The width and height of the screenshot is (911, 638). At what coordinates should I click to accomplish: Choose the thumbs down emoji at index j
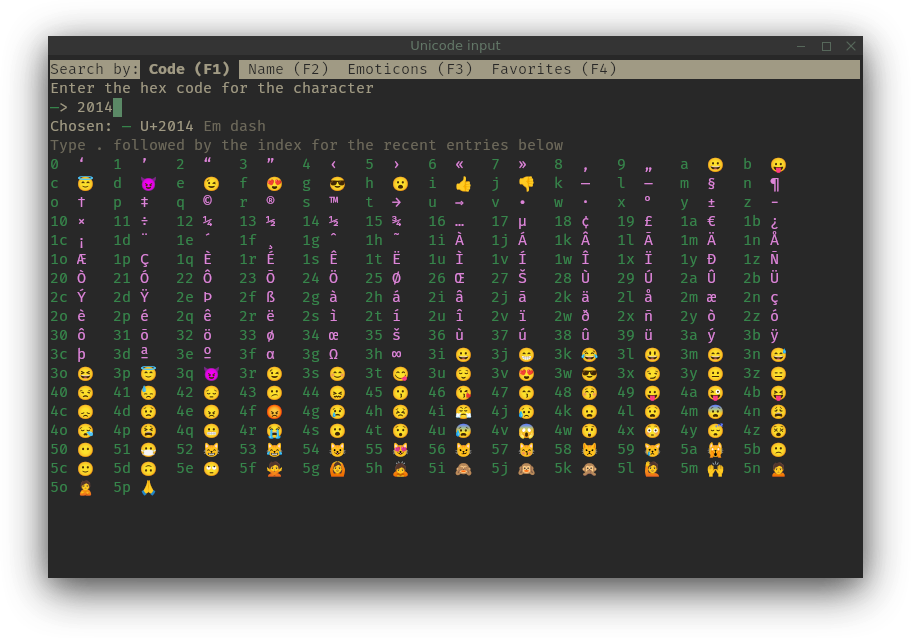[526, 184]
